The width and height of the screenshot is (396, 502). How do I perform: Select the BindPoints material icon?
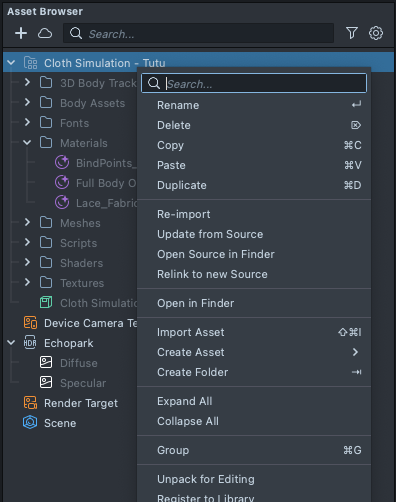(x=62, y=163)
